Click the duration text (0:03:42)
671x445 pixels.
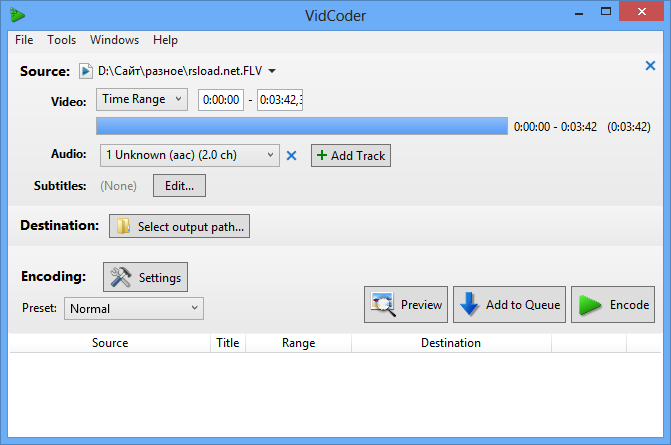629,127
